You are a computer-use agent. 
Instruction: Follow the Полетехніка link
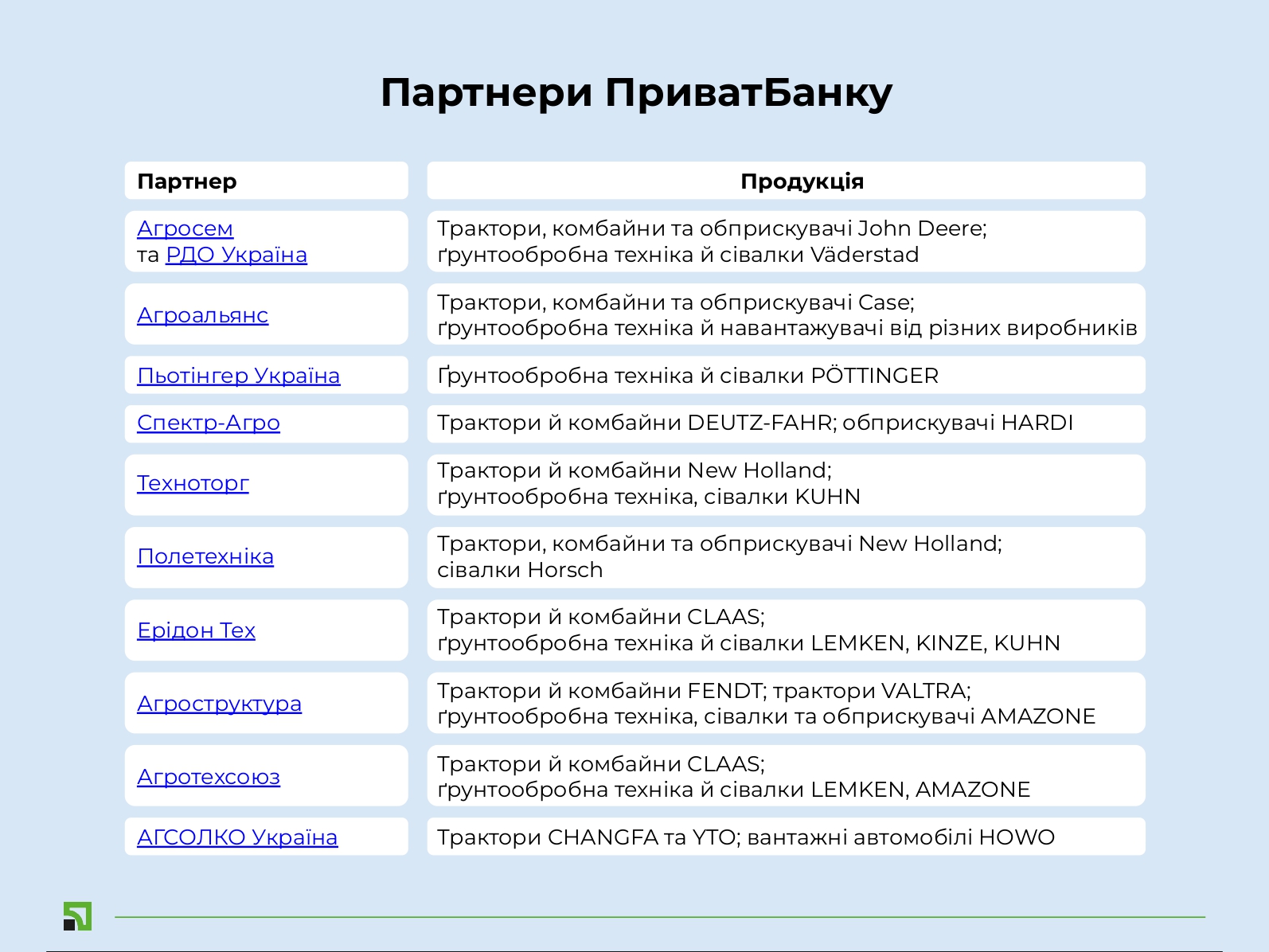point(205,556)
